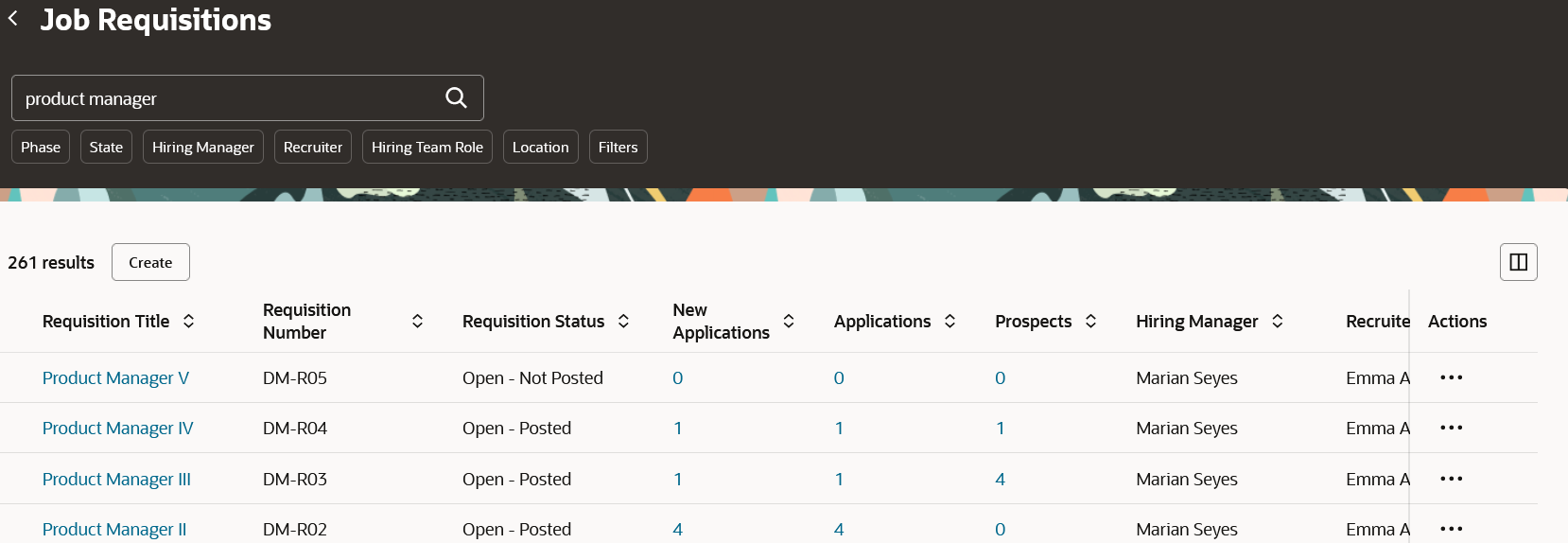1568x543 pixels.
Task: Open the Hiring Team Role filter
Action: click(427, 147)
